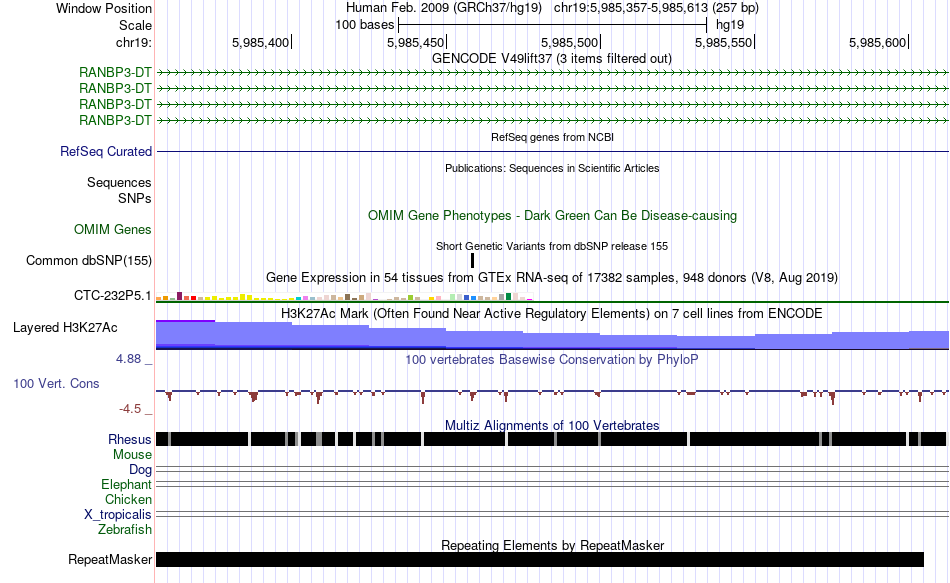Click the GTEx colored tissue expression bar chart

(x=344, y=296)
